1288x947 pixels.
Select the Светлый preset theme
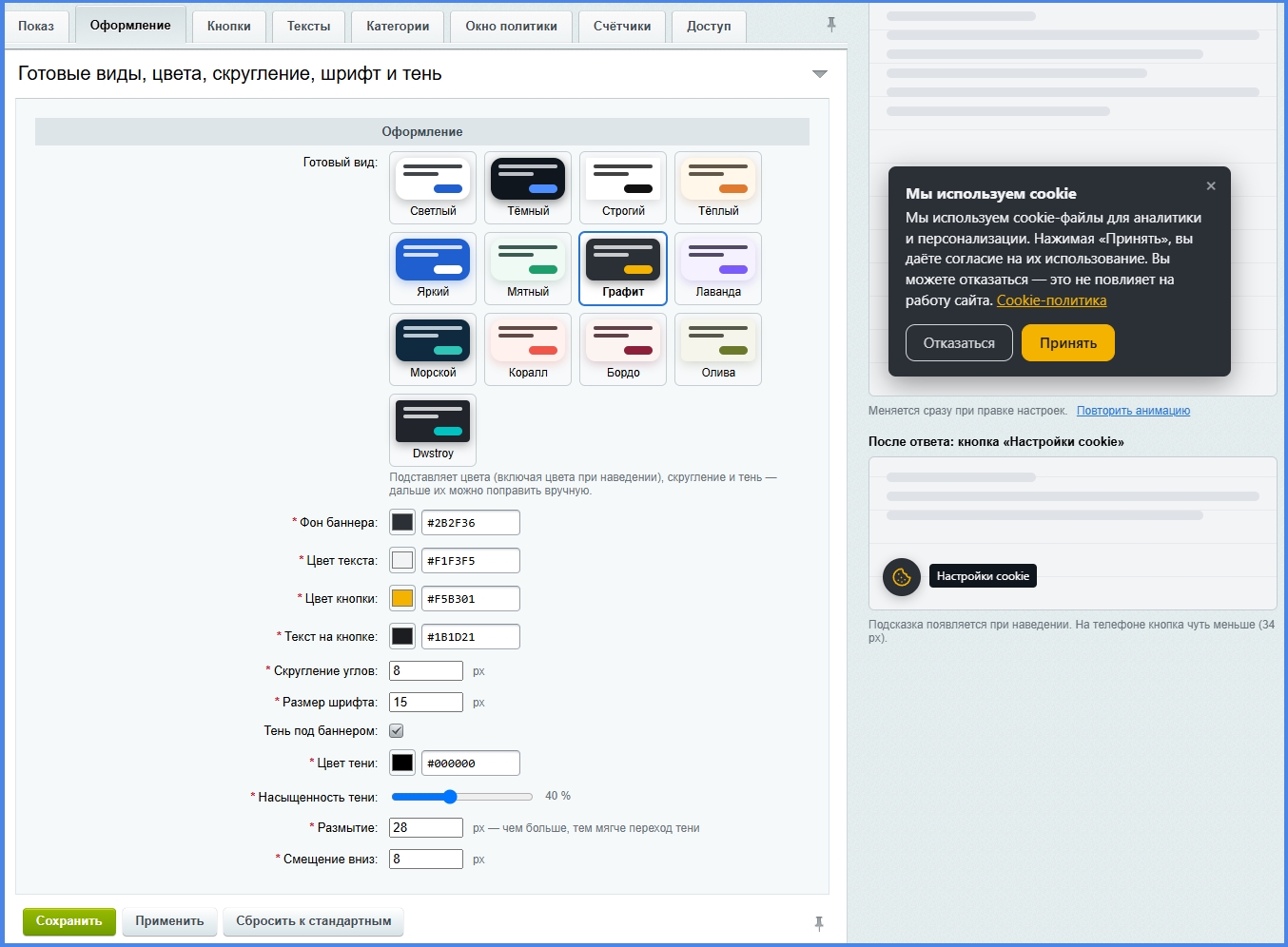pyautogui.click(x=433, y=187)
